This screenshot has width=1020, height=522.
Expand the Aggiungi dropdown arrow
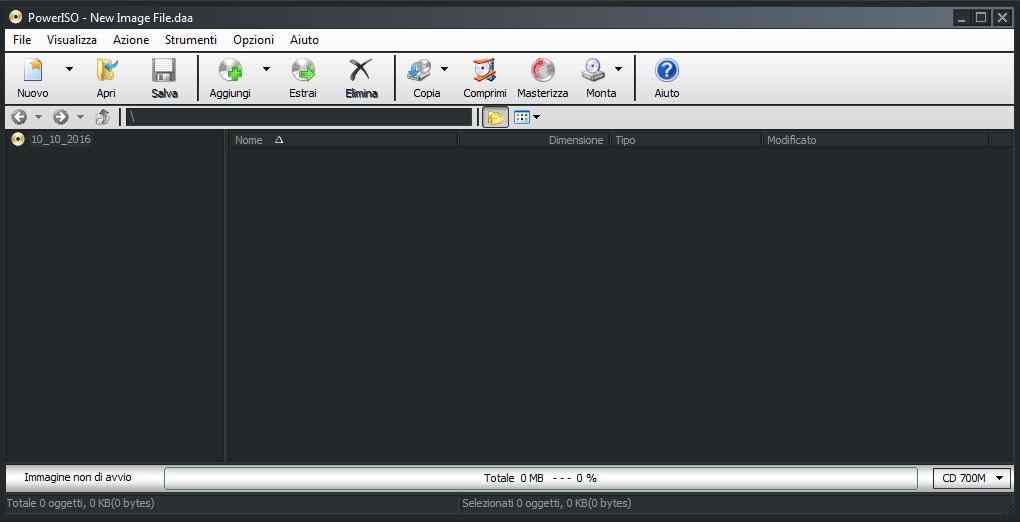coord(266,68)
